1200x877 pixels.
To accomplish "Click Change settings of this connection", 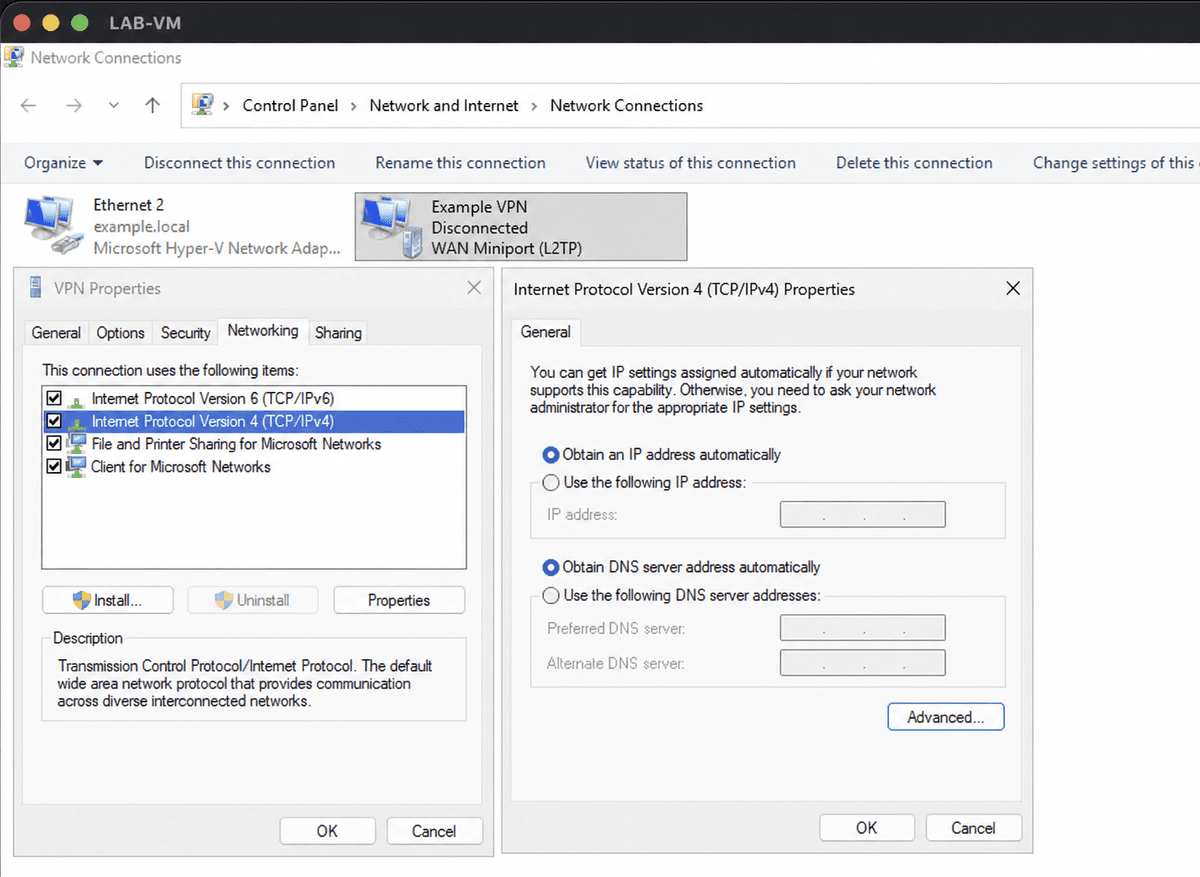I will pos(1114,163).
